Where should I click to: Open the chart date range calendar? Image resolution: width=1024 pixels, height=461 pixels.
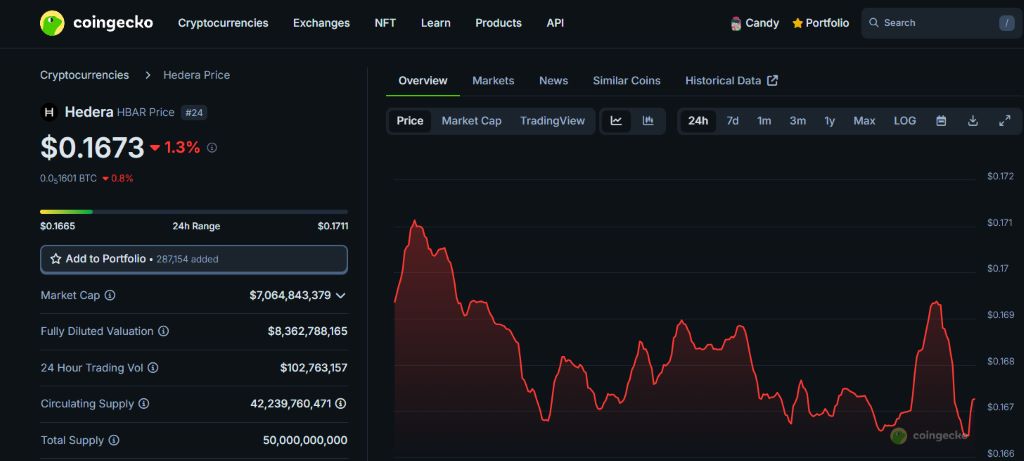941,121
